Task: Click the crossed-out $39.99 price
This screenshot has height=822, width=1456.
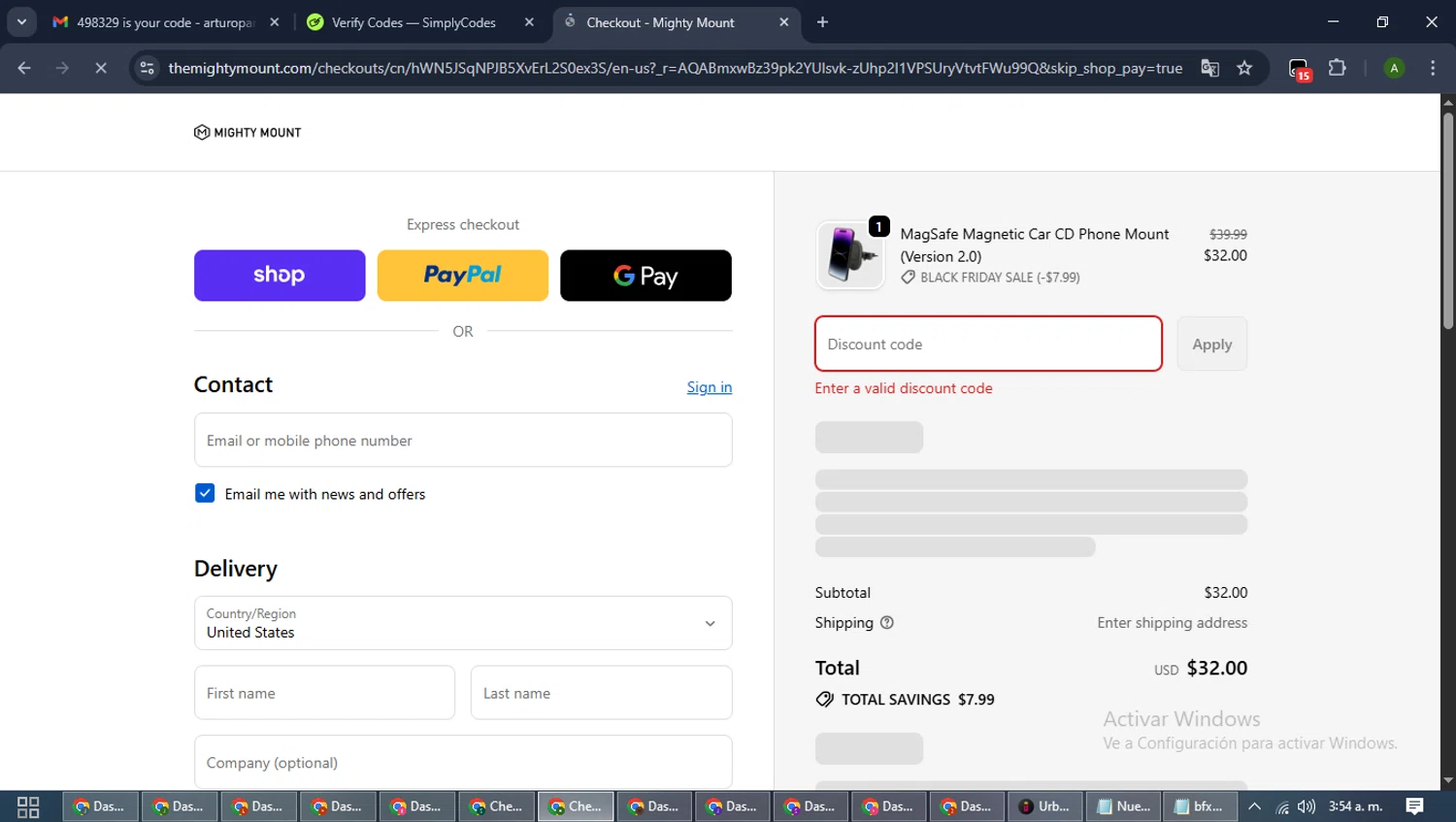Action: [1228, 234]
